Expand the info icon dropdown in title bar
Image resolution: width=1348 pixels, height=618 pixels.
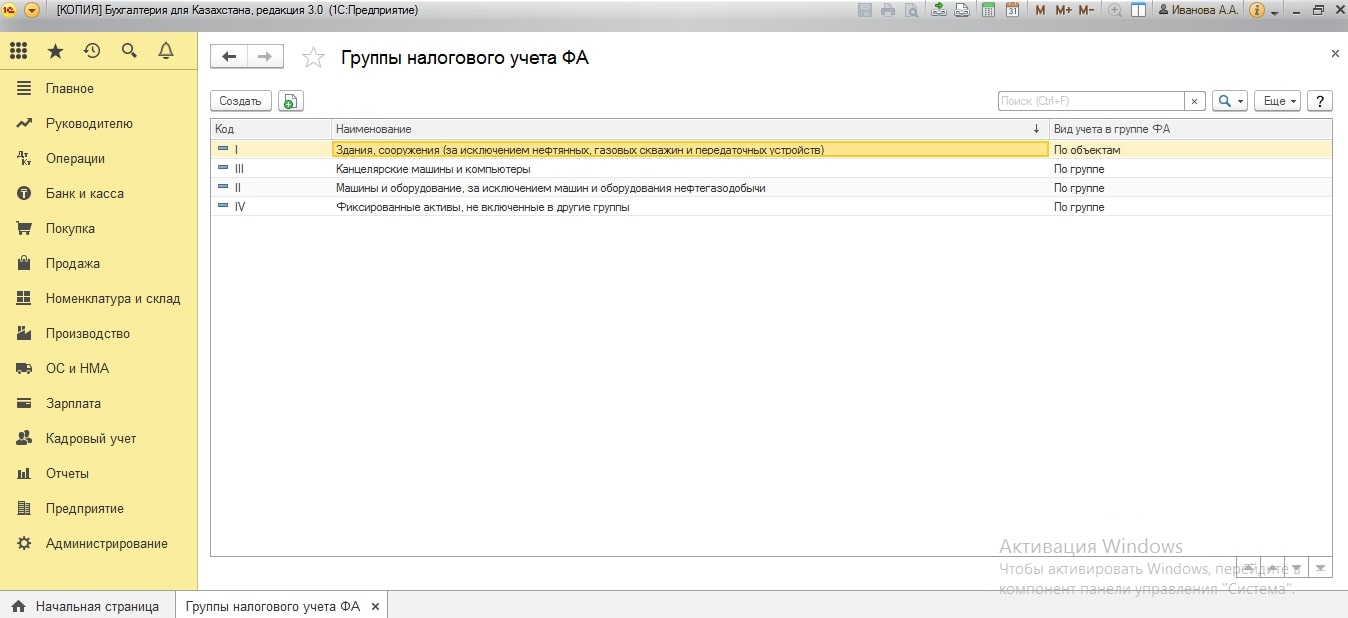[x=1275, y=11]
